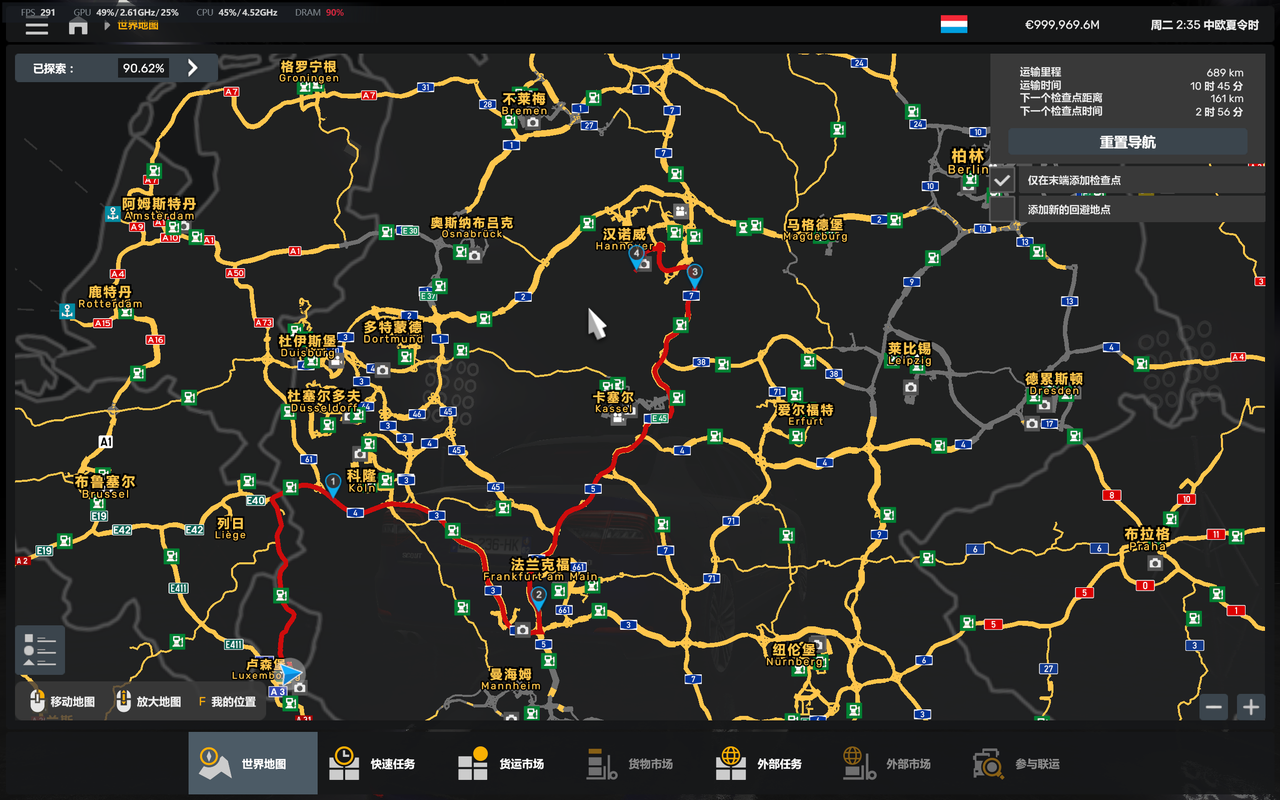The image size is (1280, 800).
Task: Click the 90.62% explored value
Action: pyautogui.click(x=143, y=68)
